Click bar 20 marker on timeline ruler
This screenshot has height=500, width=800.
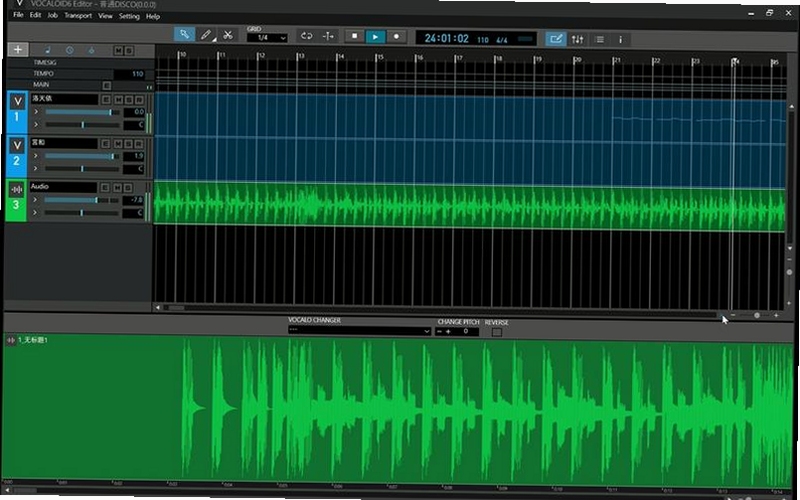[577, 60]
